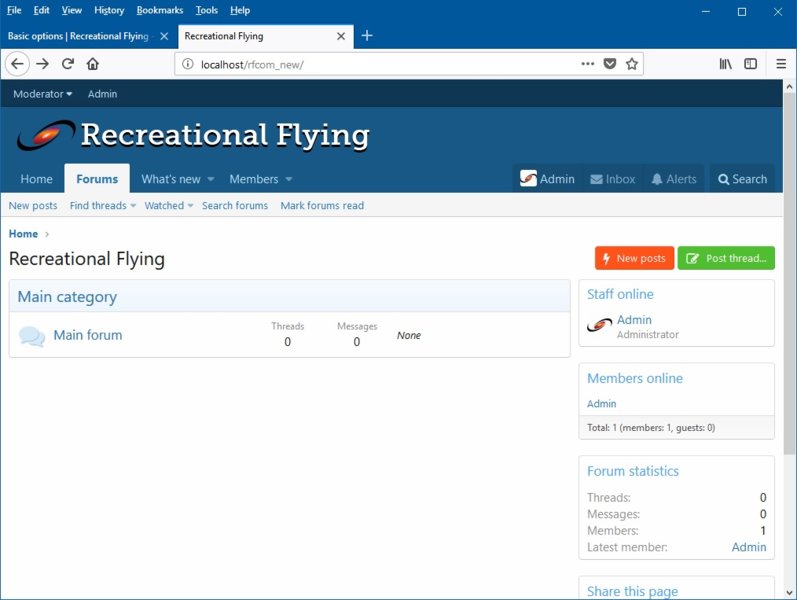Click the scrollbar up arrow
797x600 pixels.
[789, 86]
